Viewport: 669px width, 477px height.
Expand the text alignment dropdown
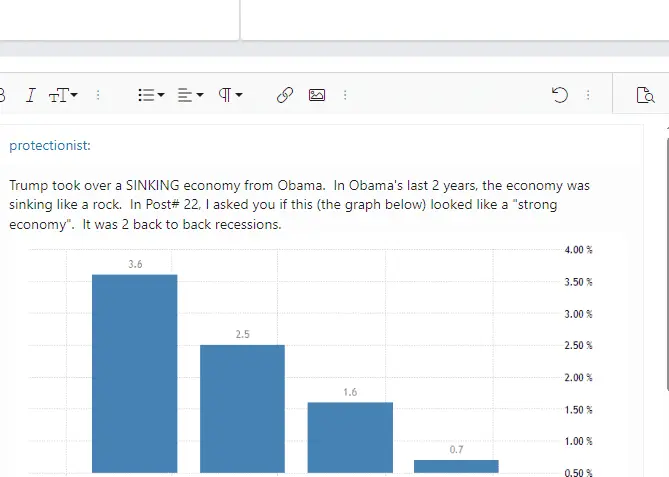[x=190, y=95]
